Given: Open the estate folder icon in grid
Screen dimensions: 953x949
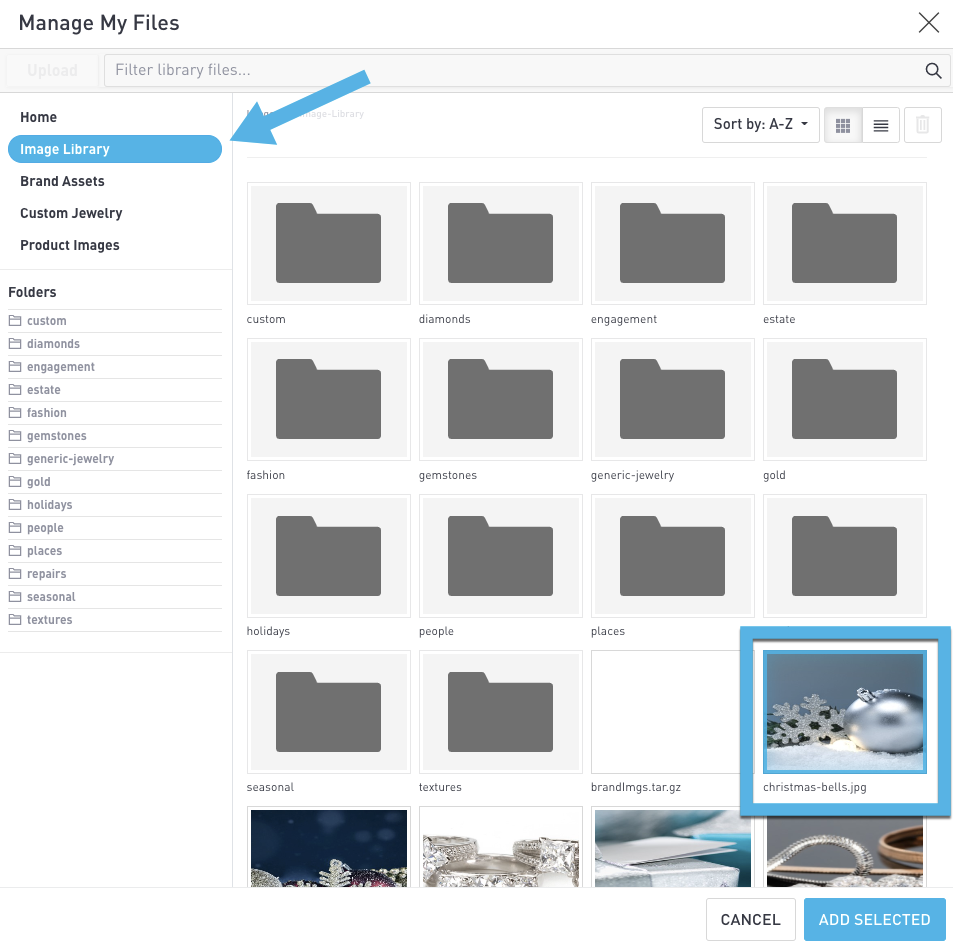Looking at the screenshot, I should (x=844, y=243).
